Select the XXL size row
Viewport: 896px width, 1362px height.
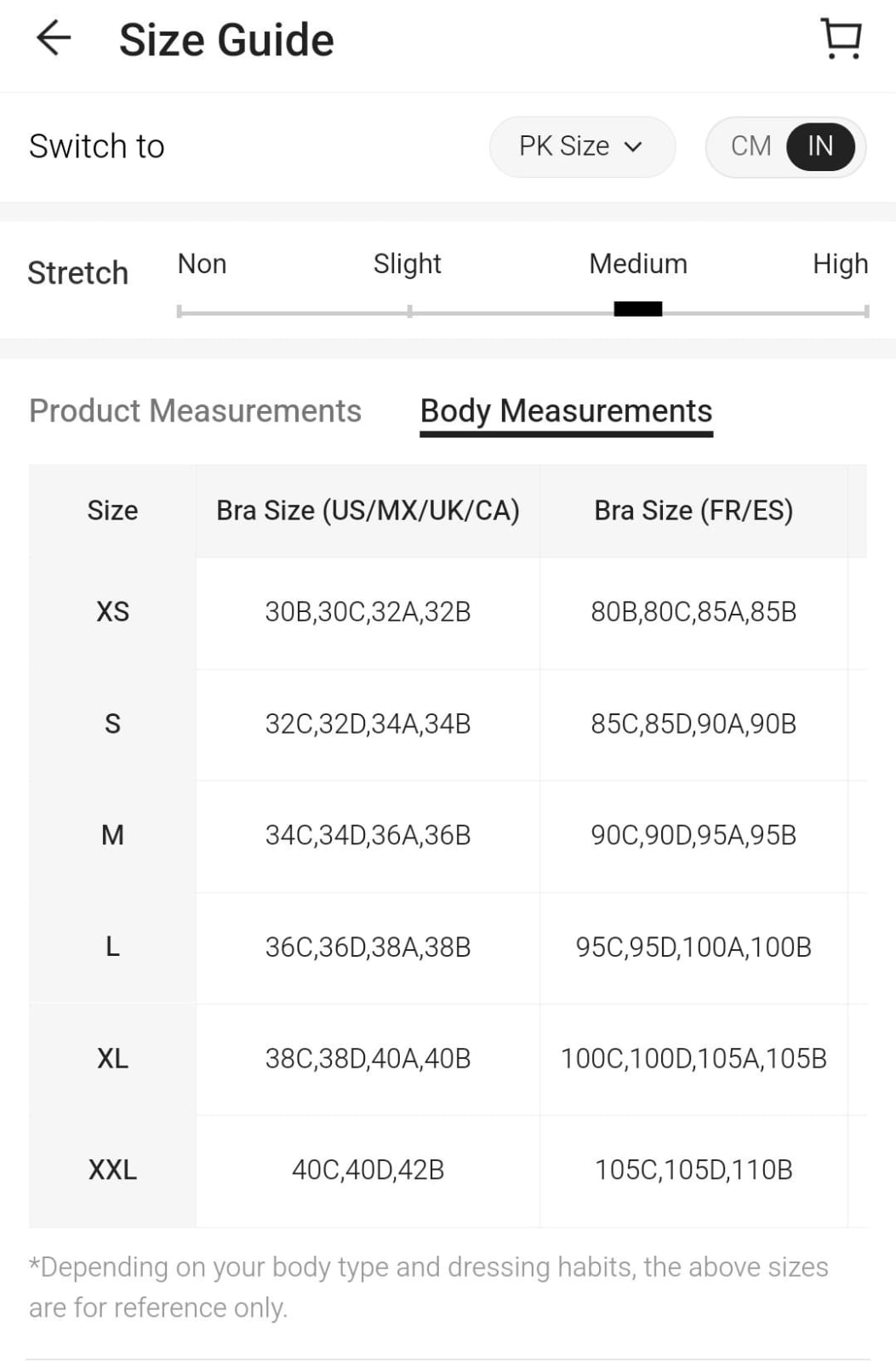coord(112,1170)
